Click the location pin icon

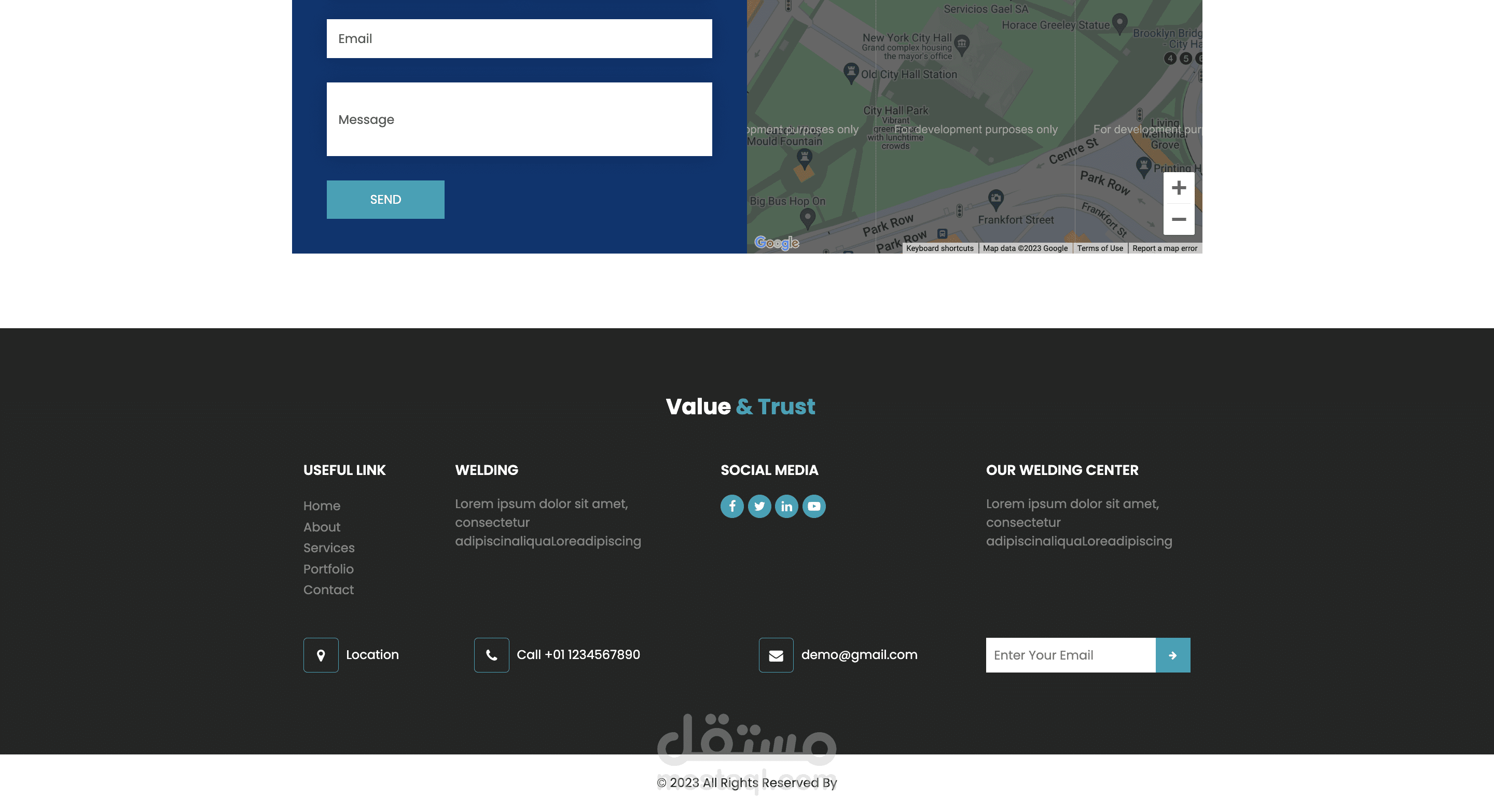(321, 655)
